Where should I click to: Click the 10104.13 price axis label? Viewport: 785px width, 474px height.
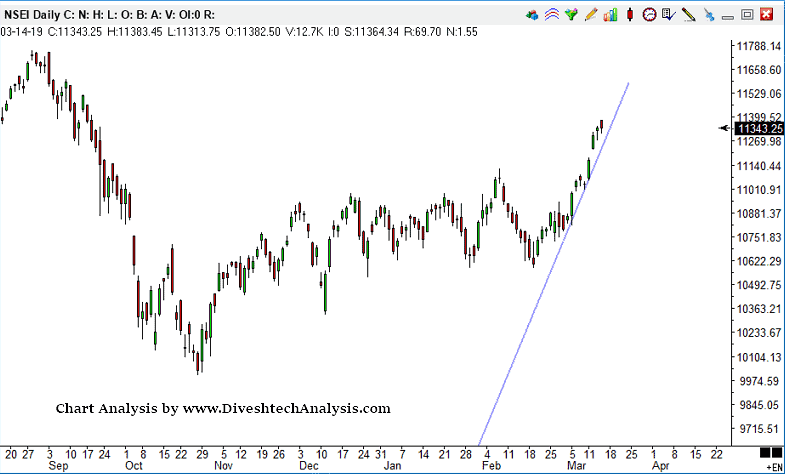tap(759, 357)
